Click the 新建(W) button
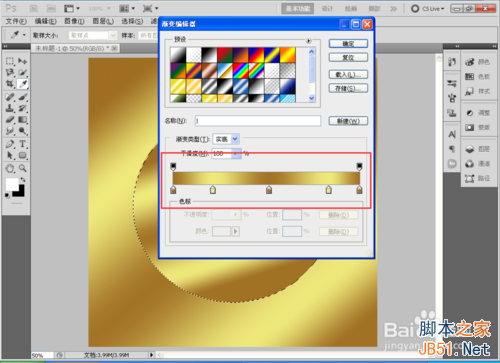This screenshot has width=500, height=363. coord(348,121)
